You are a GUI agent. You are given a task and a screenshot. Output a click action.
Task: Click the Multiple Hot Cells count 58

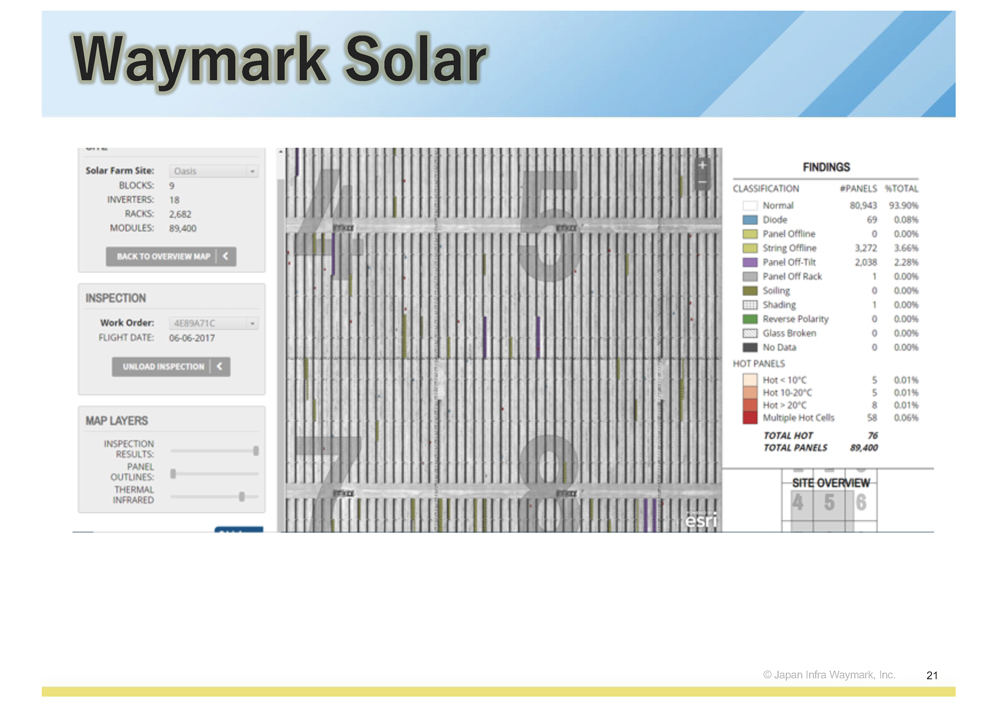click(x=872, y=418)
